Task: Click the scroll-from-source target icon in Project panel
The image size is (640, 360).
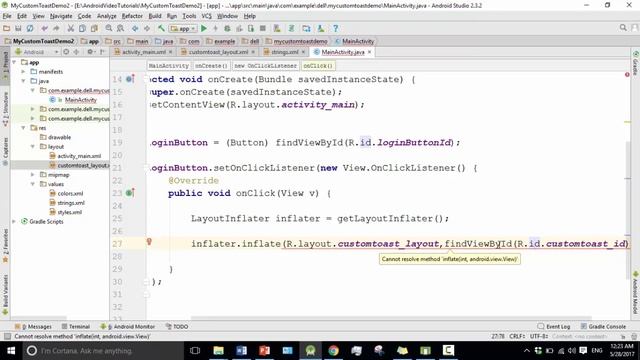Action: tap(66, 52)
